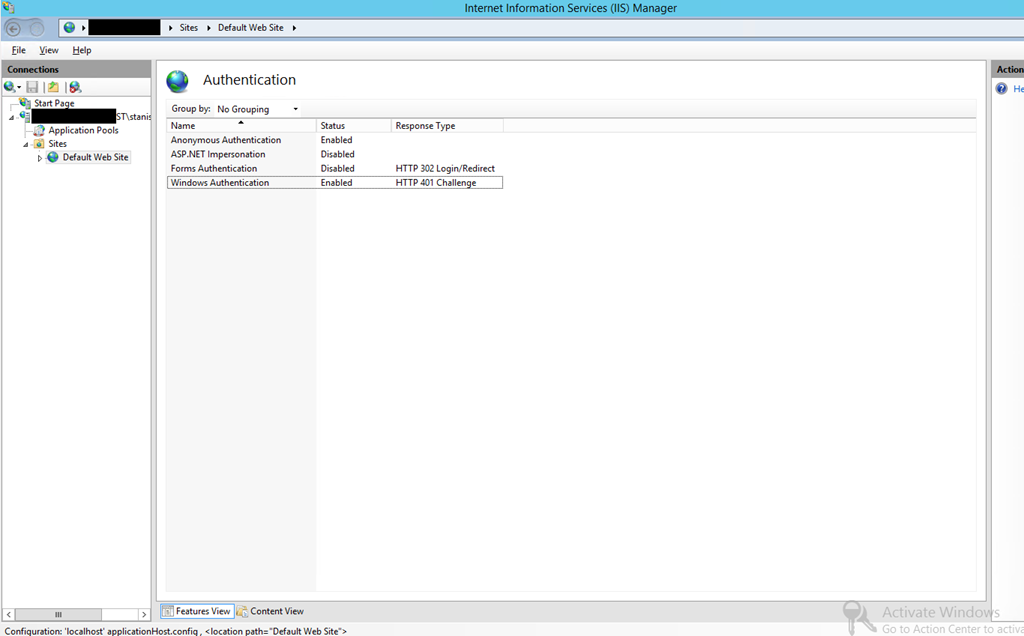Click the Up folder icon in Connections toolbar
Image resolution: width=1024 pixels, height=636 pixels.
click(x=53, y=87)
